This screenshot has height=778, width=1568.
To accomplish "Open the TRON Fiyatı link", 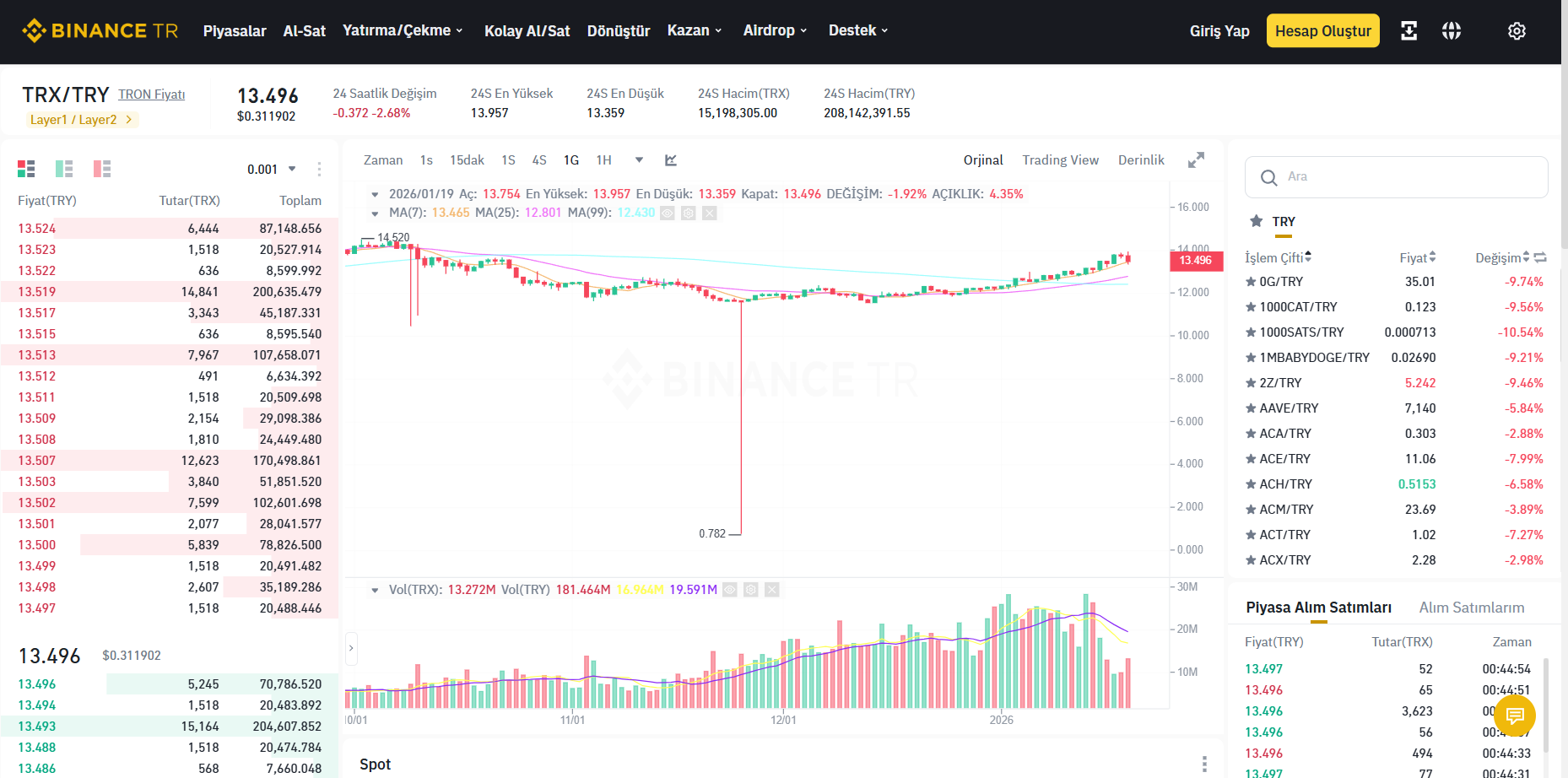I will click(152, 95).
